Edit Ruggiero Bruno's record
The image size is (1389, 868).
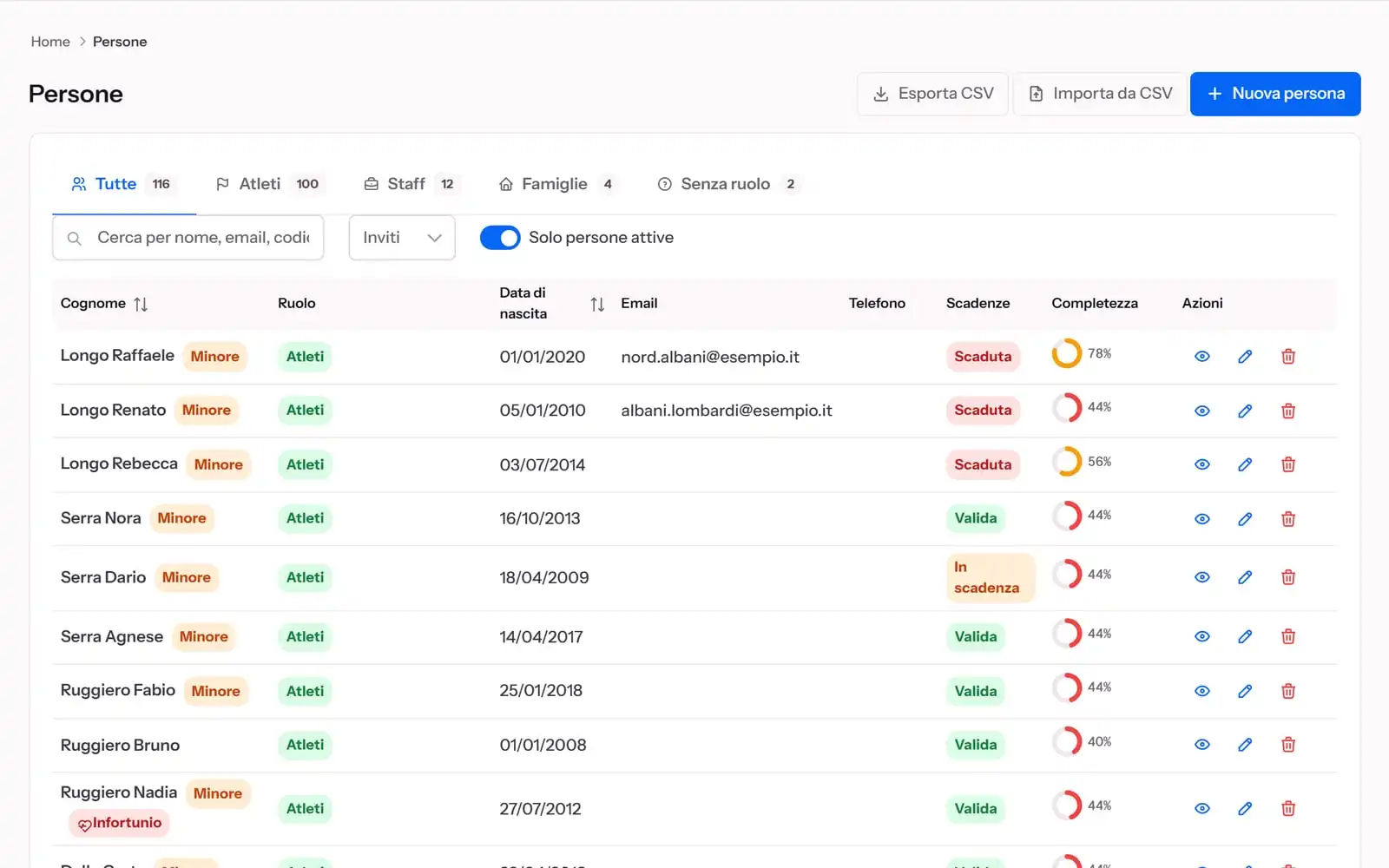coord(1245,745)
